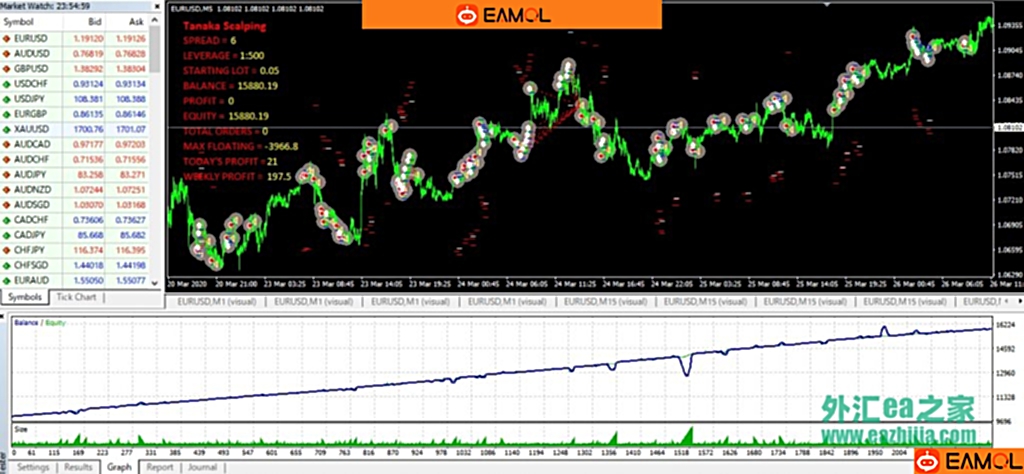Click the AUDJPY symbol arrow icon
This screenshot has width=1024, height=474.
(x=7, y=174)
